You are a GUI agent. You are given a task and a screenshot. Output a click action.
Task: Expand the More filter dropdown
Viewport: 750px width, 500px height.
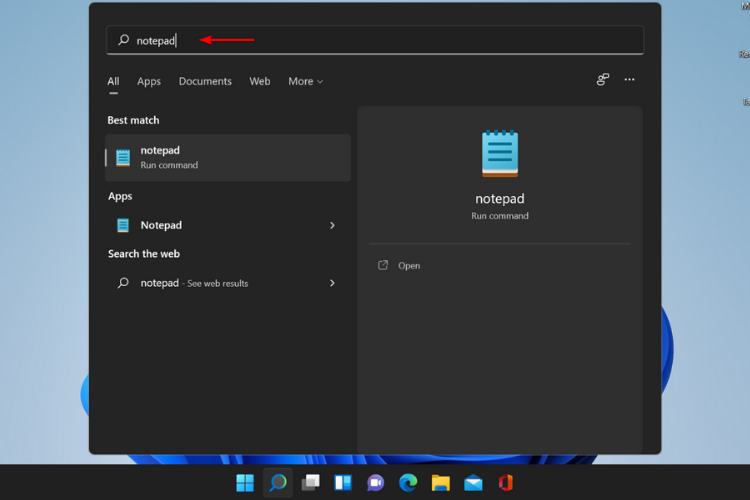click(x=305, y=82)
